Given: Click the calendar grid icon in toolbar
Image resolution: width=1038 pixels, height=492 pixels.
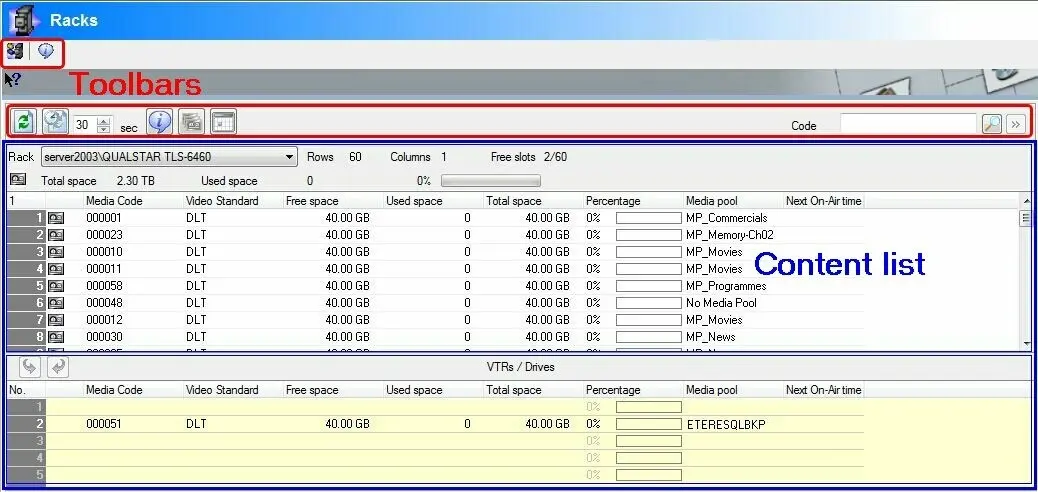Looking at the screenshot, I should point(223,123).
